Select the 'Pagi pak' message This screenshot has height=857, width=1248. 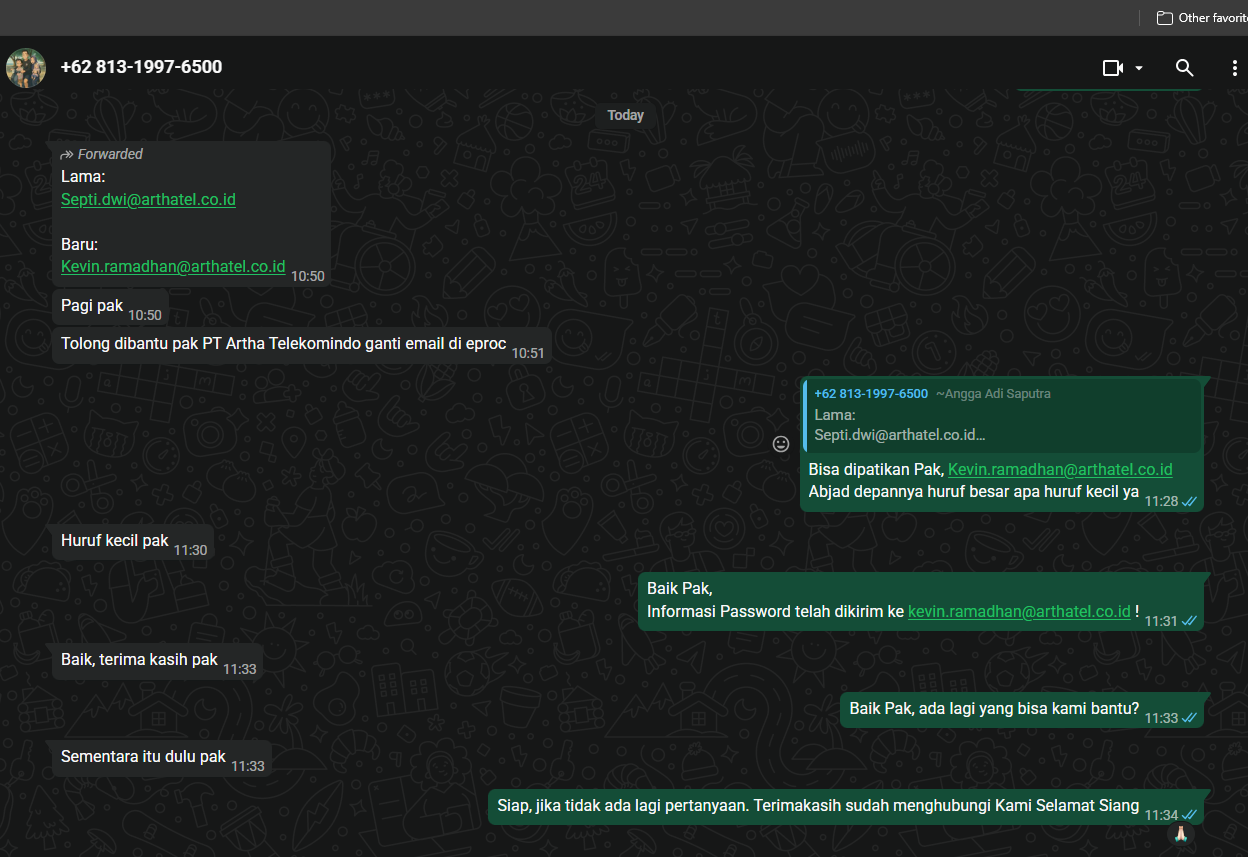click(110, 306)
